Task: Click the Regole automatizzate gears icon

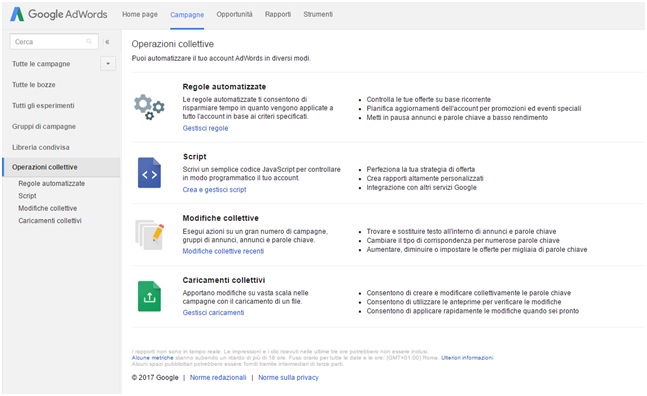Action: tap(149, 107)
